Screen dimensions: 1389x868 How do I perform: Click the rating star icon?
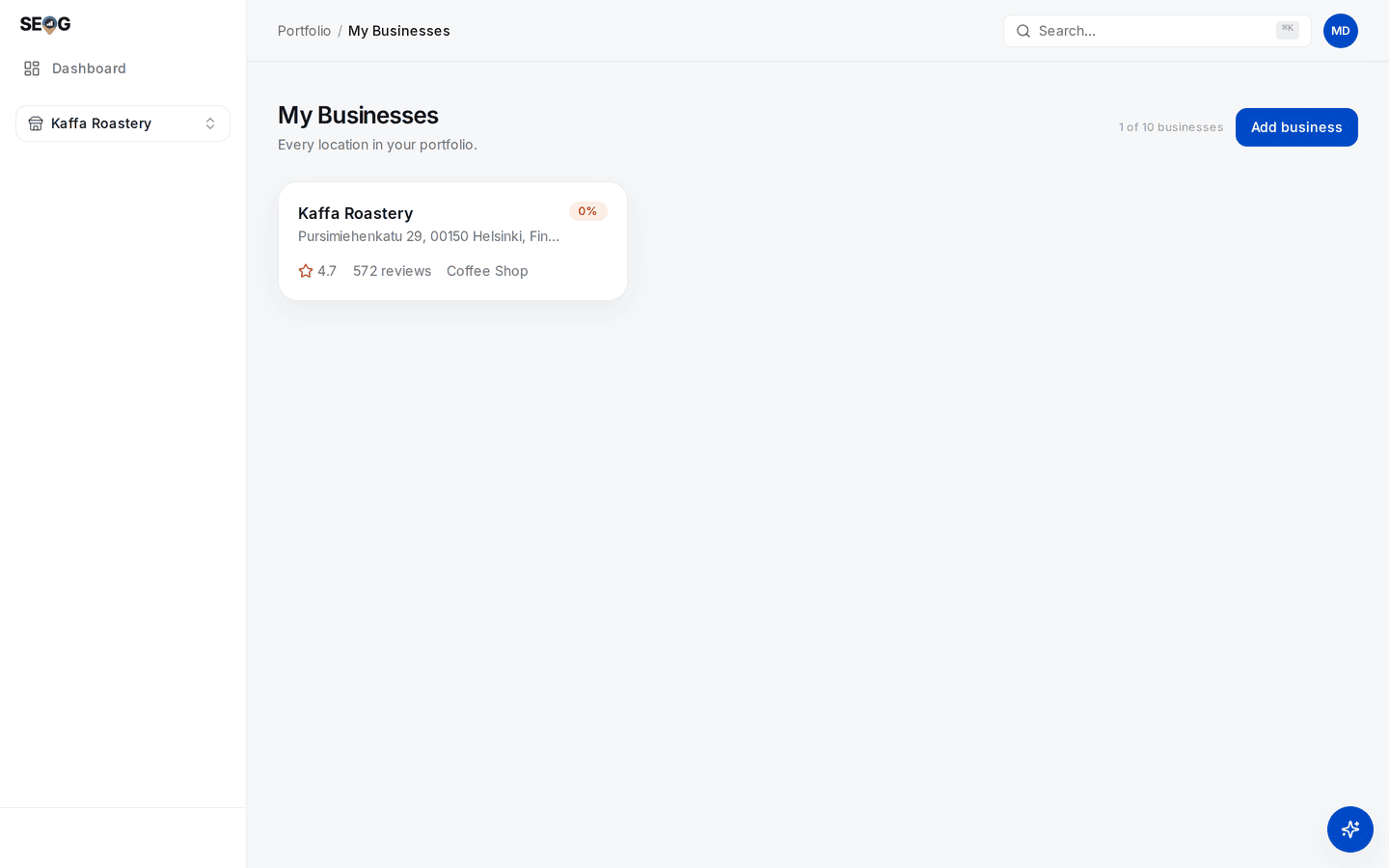click(x=306, y=271)
